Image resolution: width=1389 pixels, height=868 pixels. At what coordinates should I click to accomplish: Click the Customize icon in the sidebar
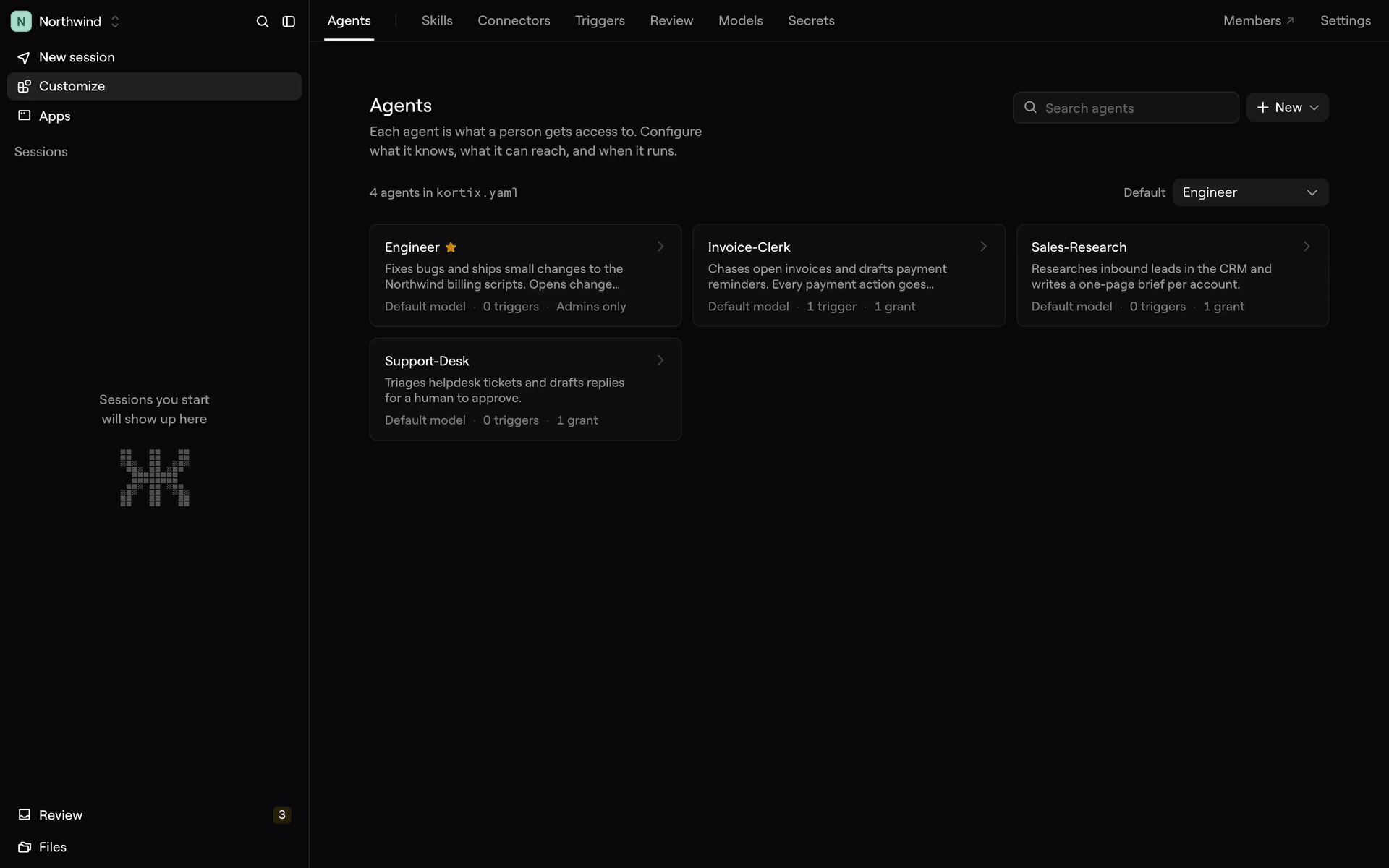pyautogui.click(x=24, y=86)
